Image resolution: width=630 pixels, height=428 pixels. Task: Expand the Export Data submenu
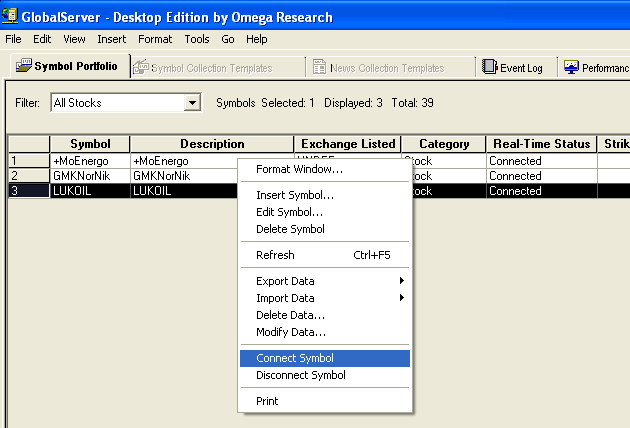(x=325, y=281)
